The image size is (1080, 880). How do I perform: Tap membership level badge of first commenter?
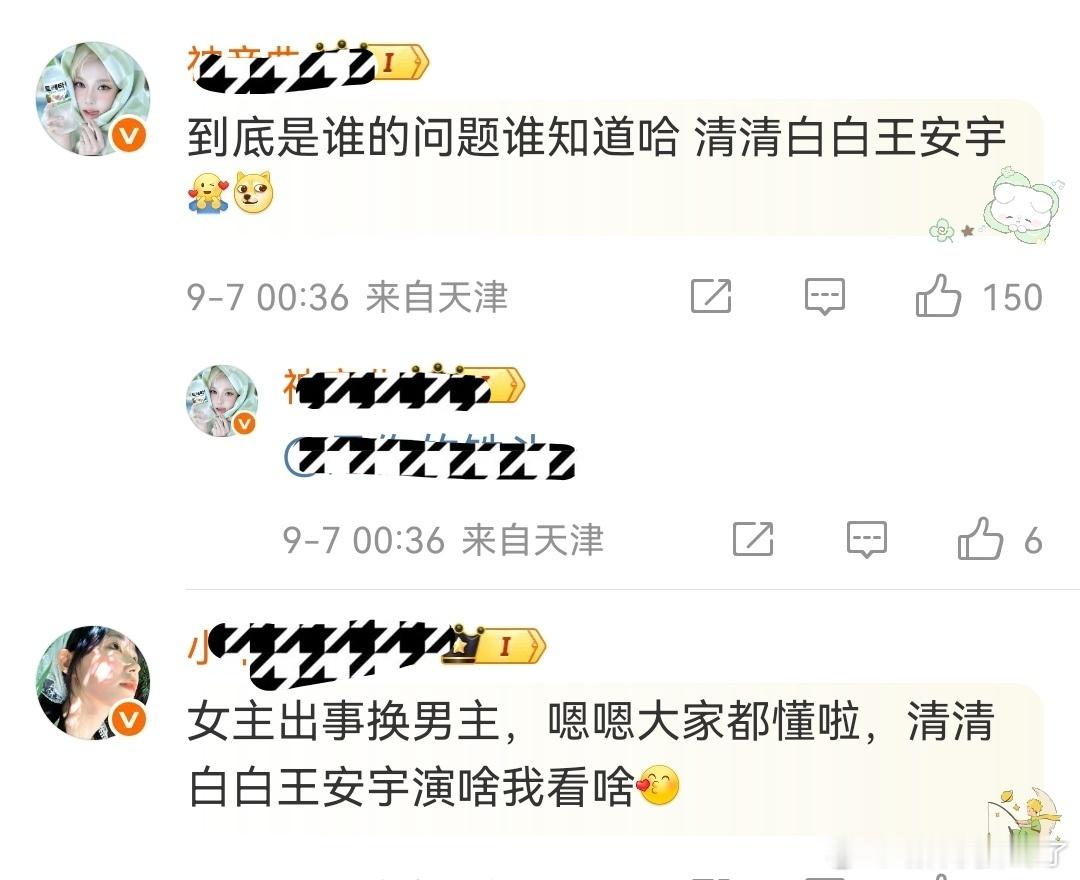[x=401, y=63]
